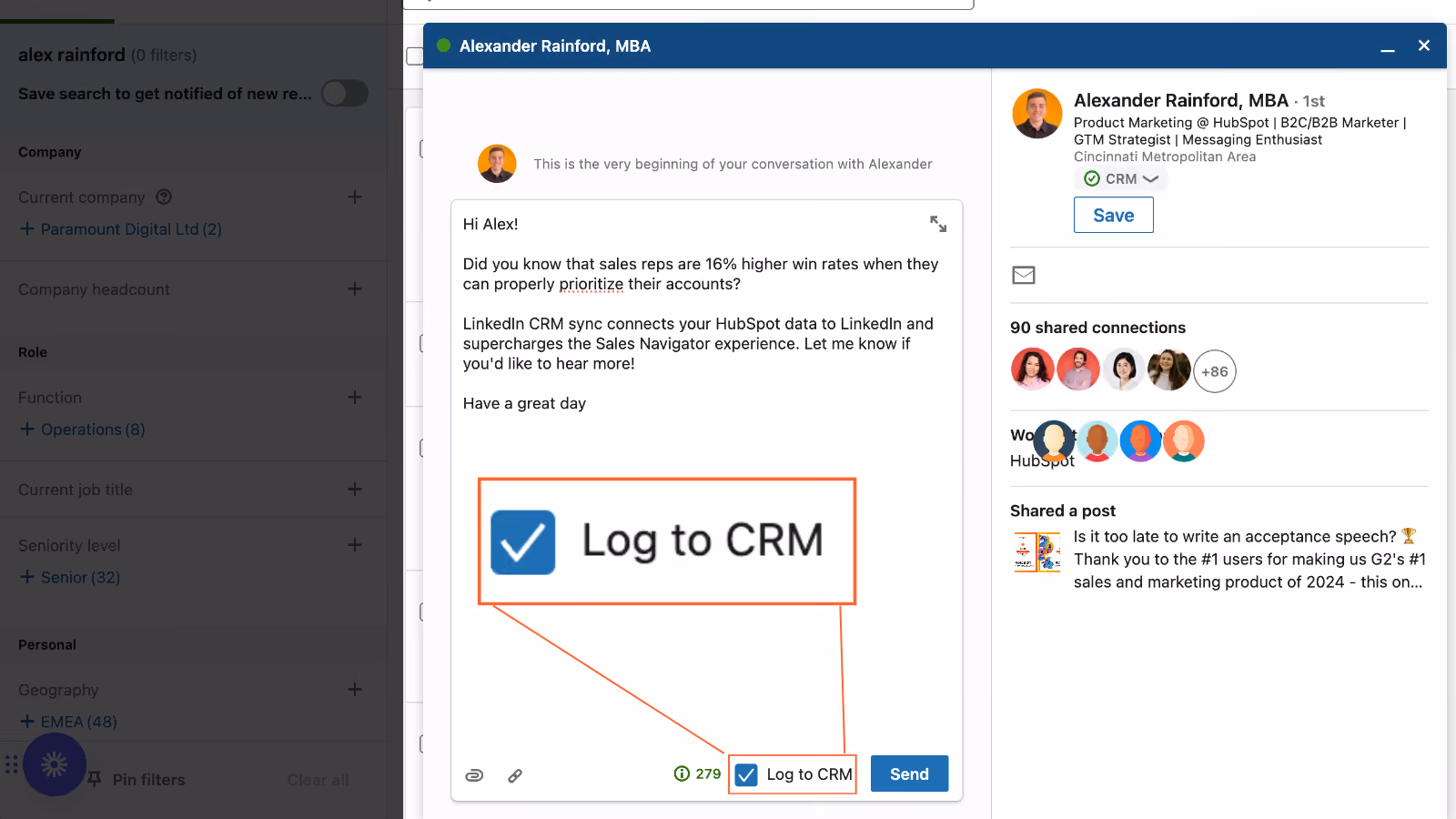The height and width of the screenshot is (819, 1456).
Task: Click Alexander's avatar beside the conversation start text
Action: [x=497, y=164]
